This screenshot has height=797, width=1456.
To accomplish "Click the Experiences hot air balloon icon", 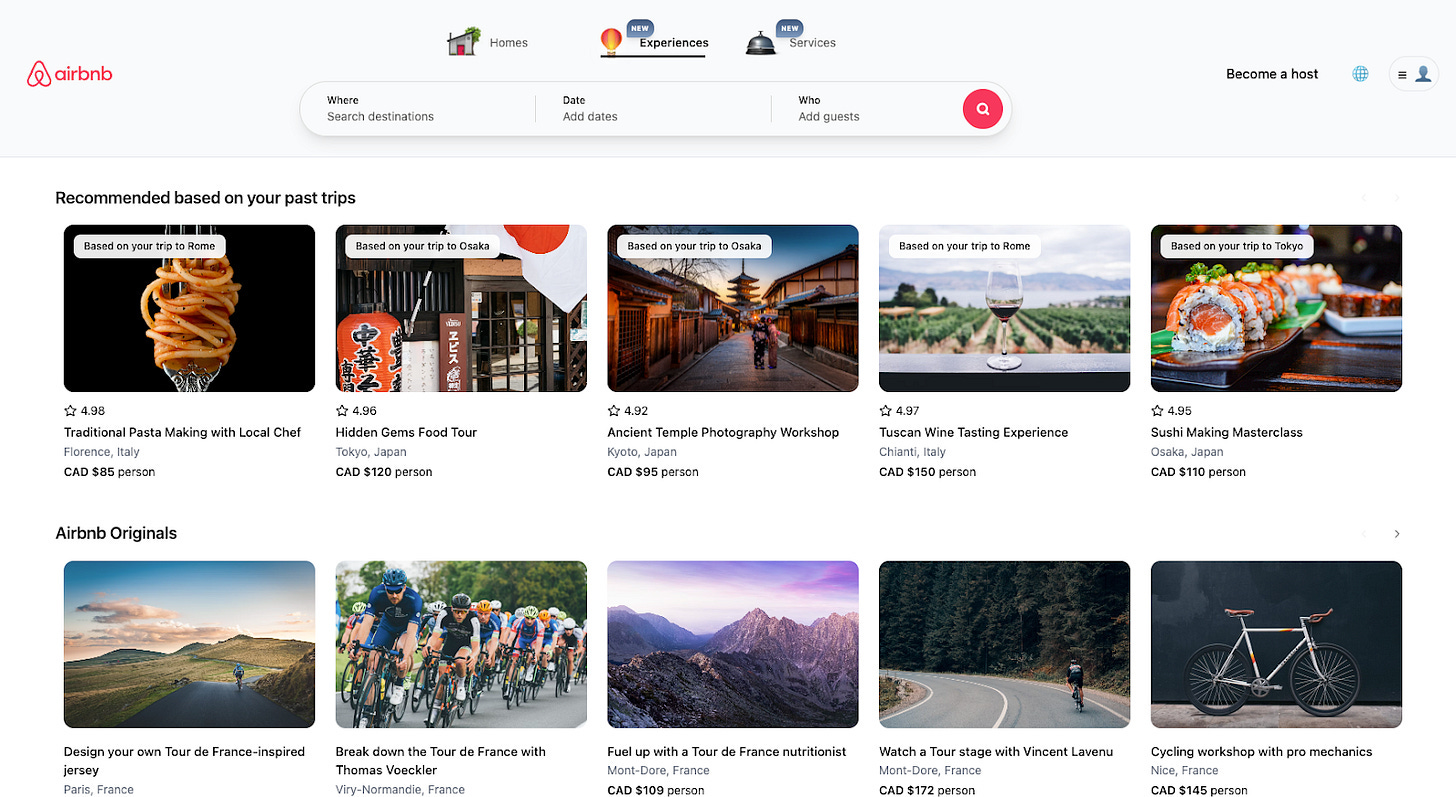I will click(611, 42).
